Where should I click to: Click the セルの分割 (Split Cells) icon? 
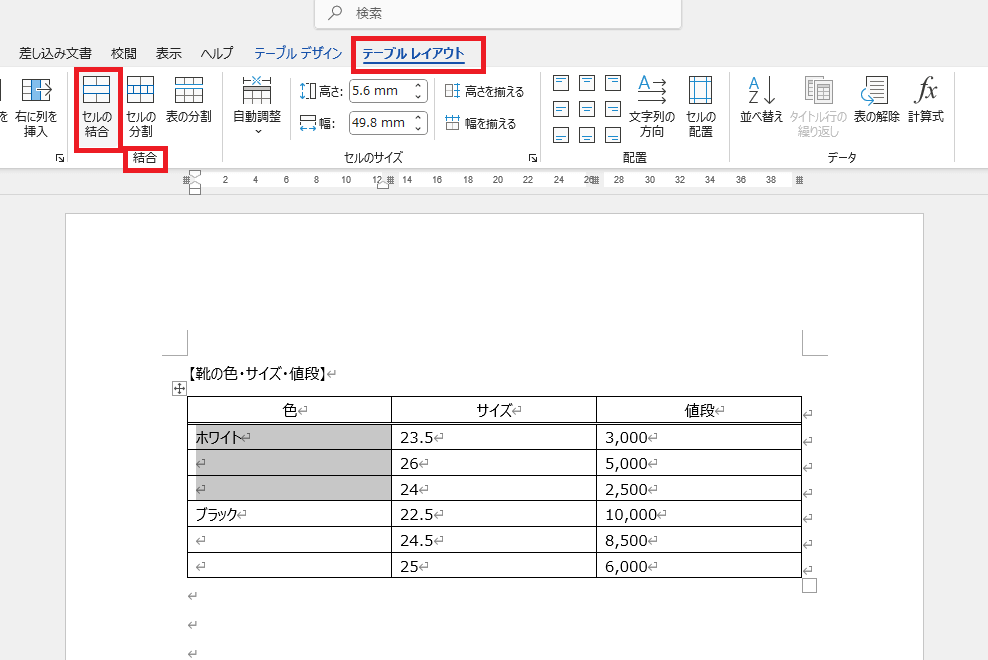click(139, 103)
